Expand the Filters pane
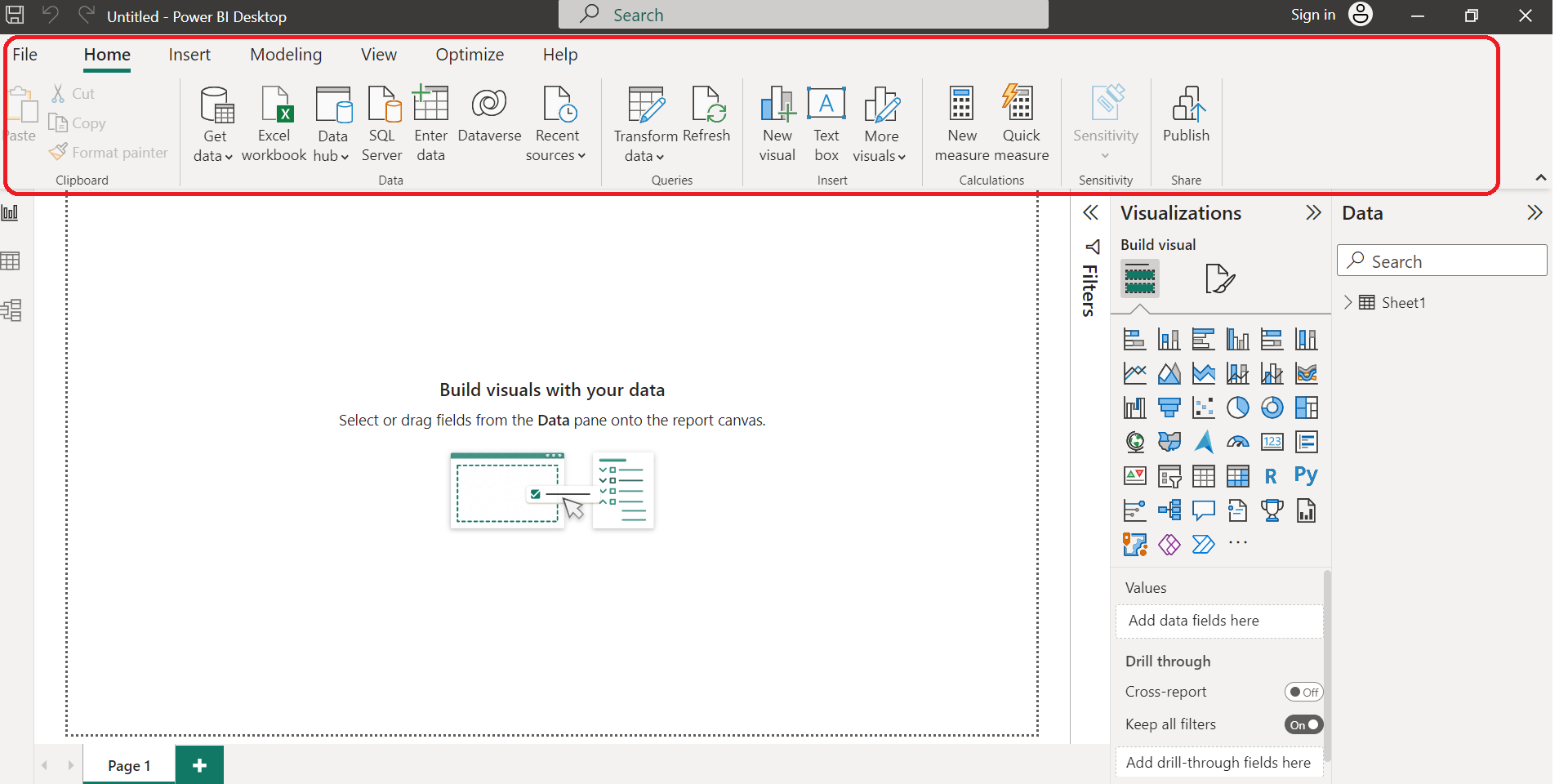 click(x=1090, y=213)
